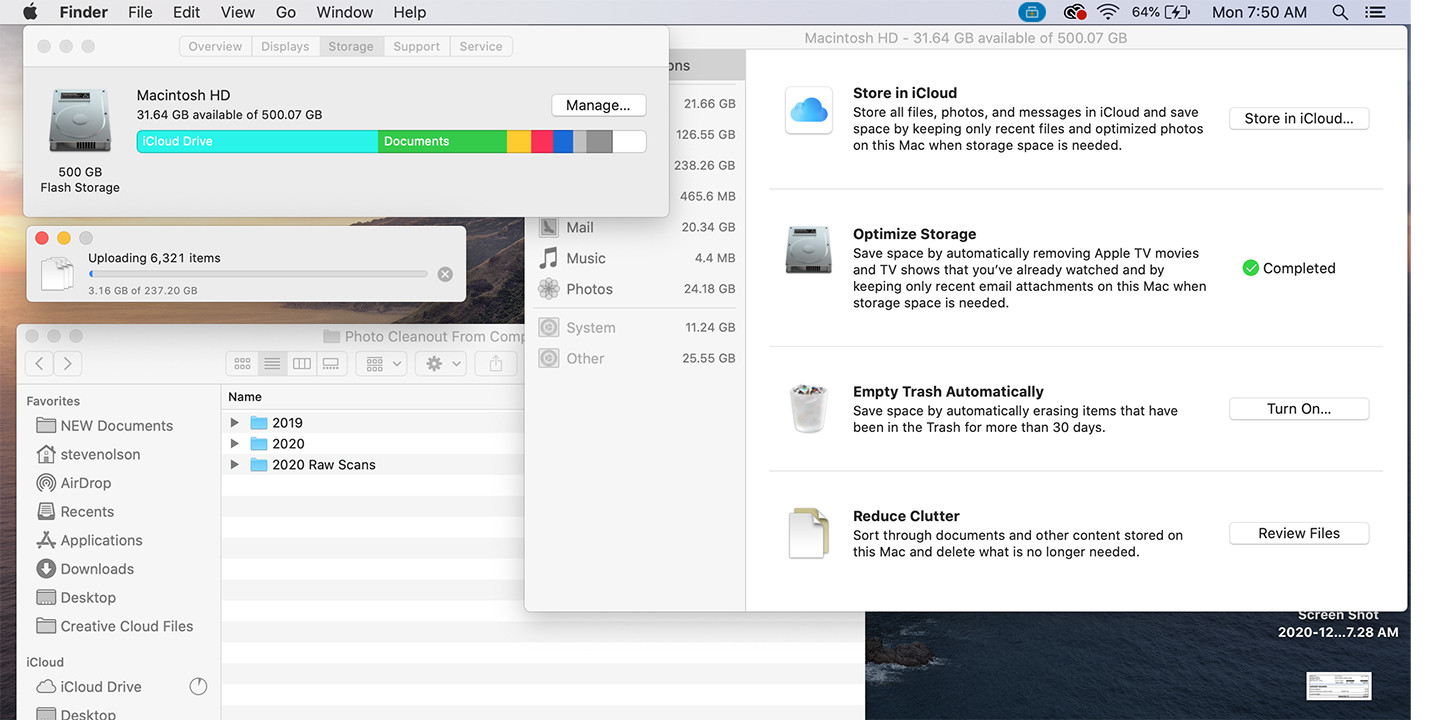This screenshot has height=720, width=1430.
Task: Click the iCloud Drive storage bar segment
Action: 257,141
